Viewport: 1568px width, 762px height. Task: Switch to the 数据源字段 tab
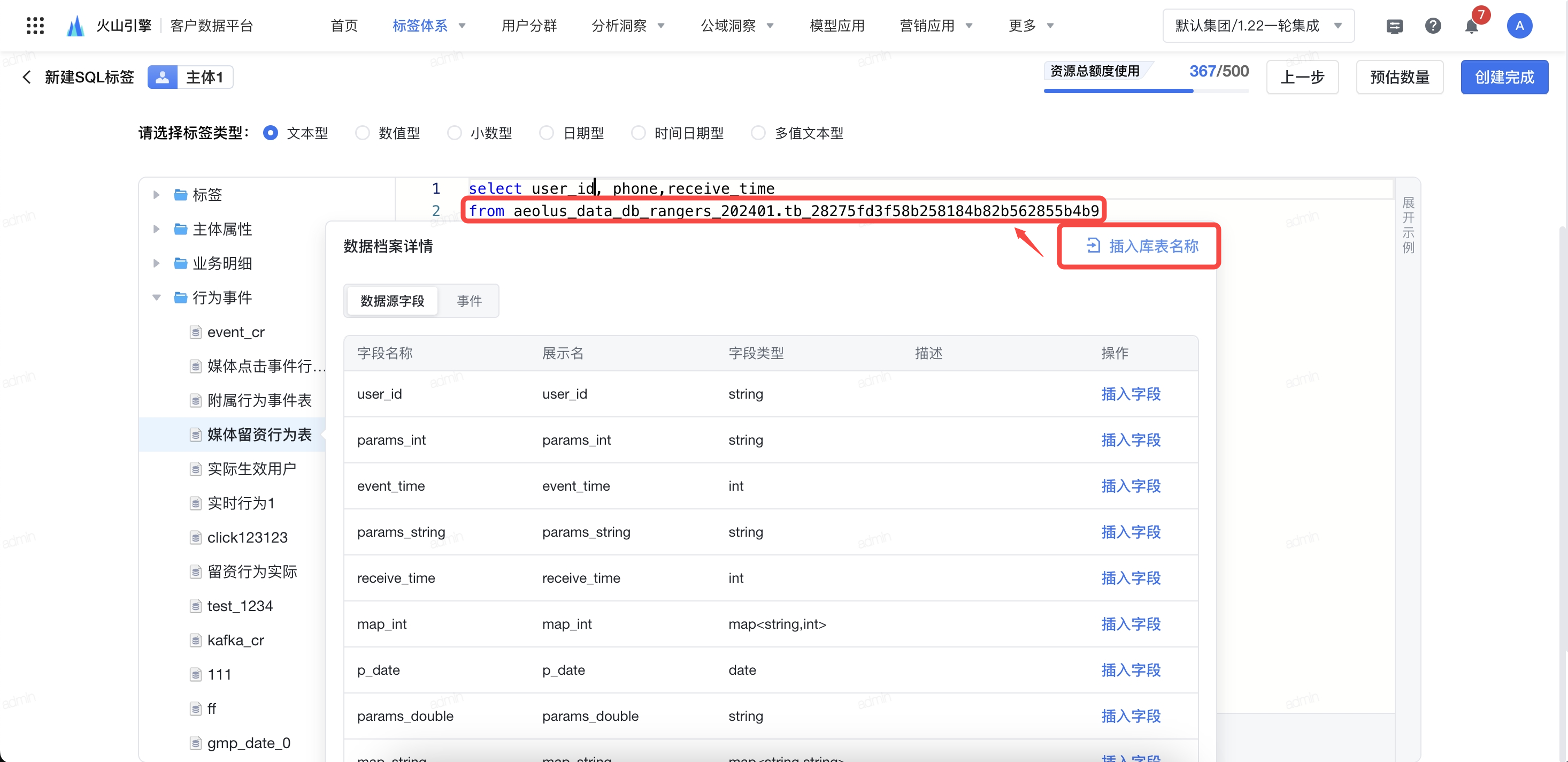tap(392, 301)
